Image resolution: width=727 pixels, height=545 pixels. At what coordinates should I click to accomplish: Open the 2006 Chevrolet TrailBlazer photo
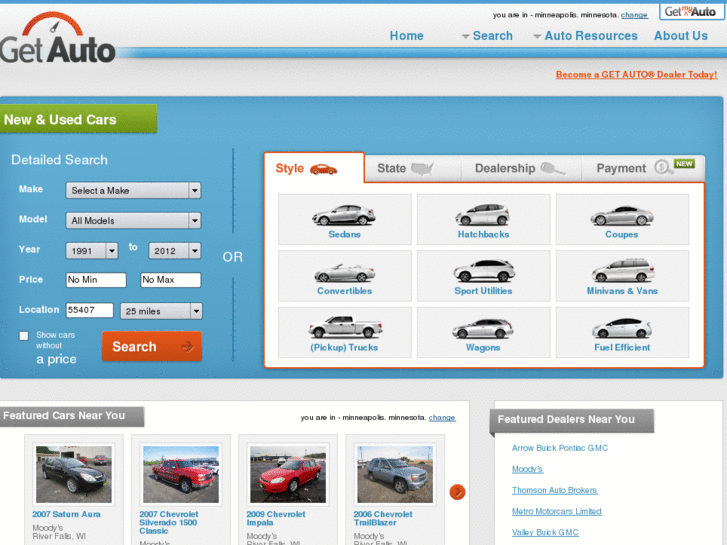pyautogui.click(x=395, y=474)
